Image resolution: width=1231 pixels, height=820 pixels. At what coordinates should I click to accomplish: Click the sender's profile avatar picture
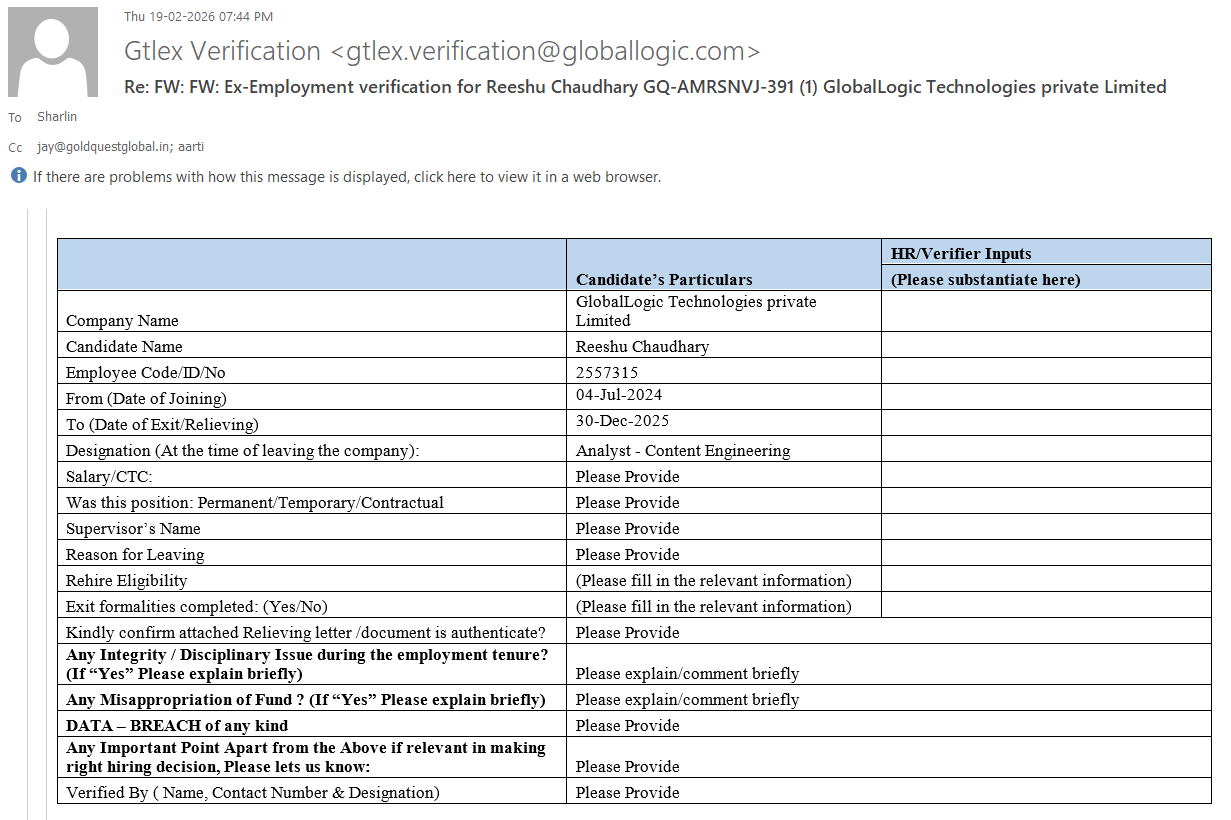point(53,52)
